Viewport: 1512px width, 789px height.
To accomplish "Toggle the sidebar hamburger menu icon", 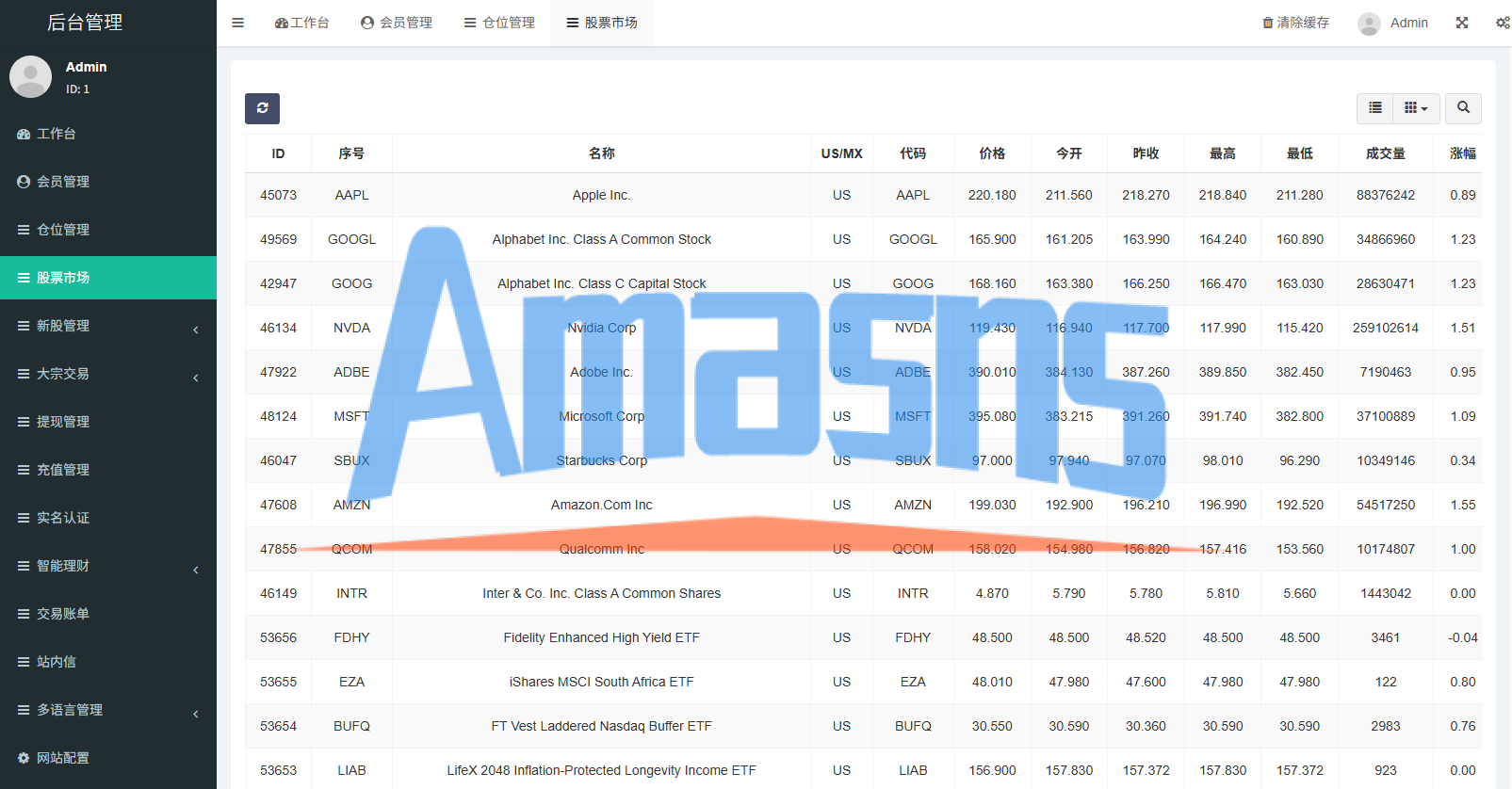I will point(238,23).
